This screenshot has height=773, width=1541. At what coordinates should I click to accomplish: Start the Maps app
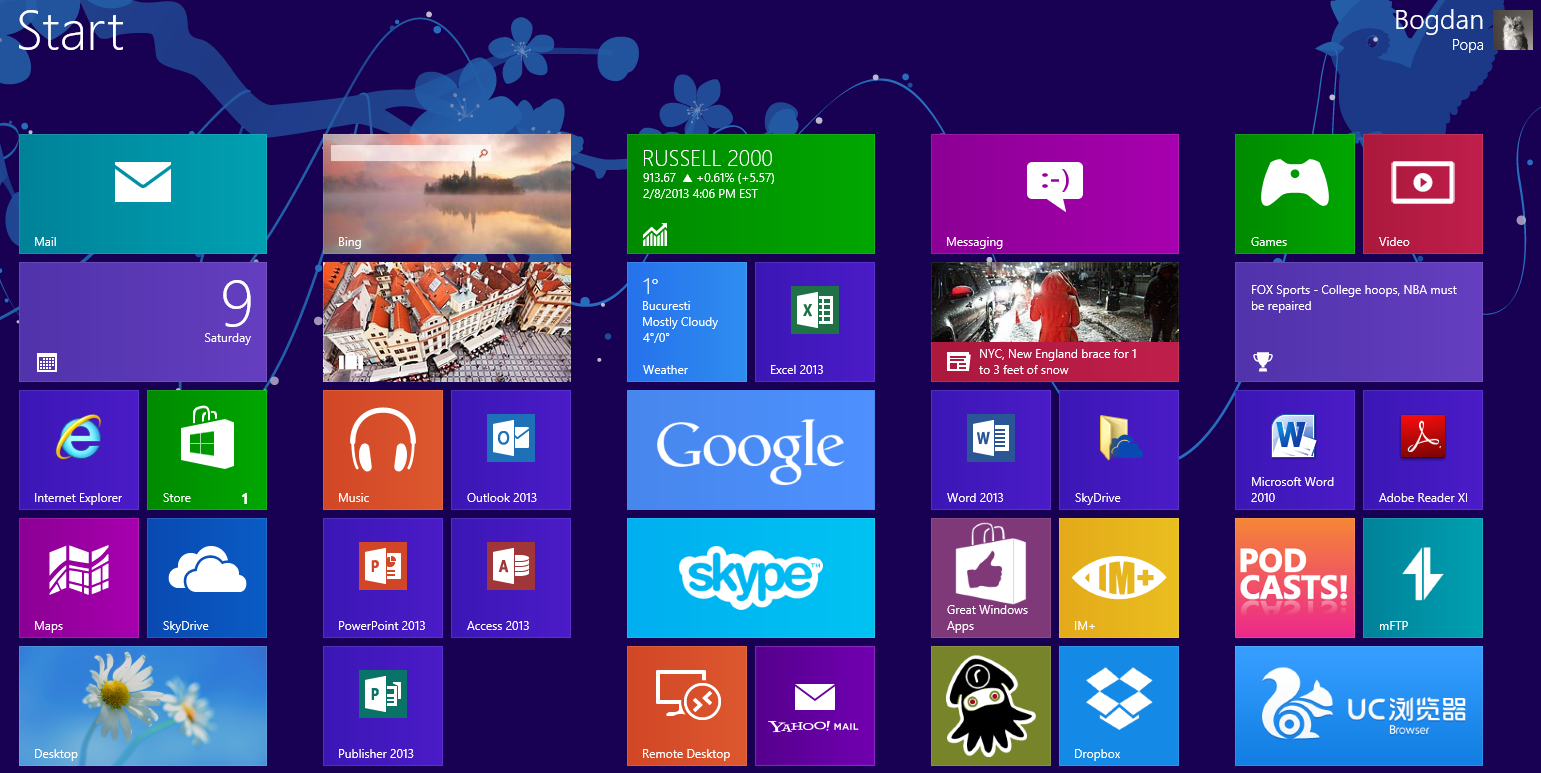pyautogui.click(x=79, y=577)
